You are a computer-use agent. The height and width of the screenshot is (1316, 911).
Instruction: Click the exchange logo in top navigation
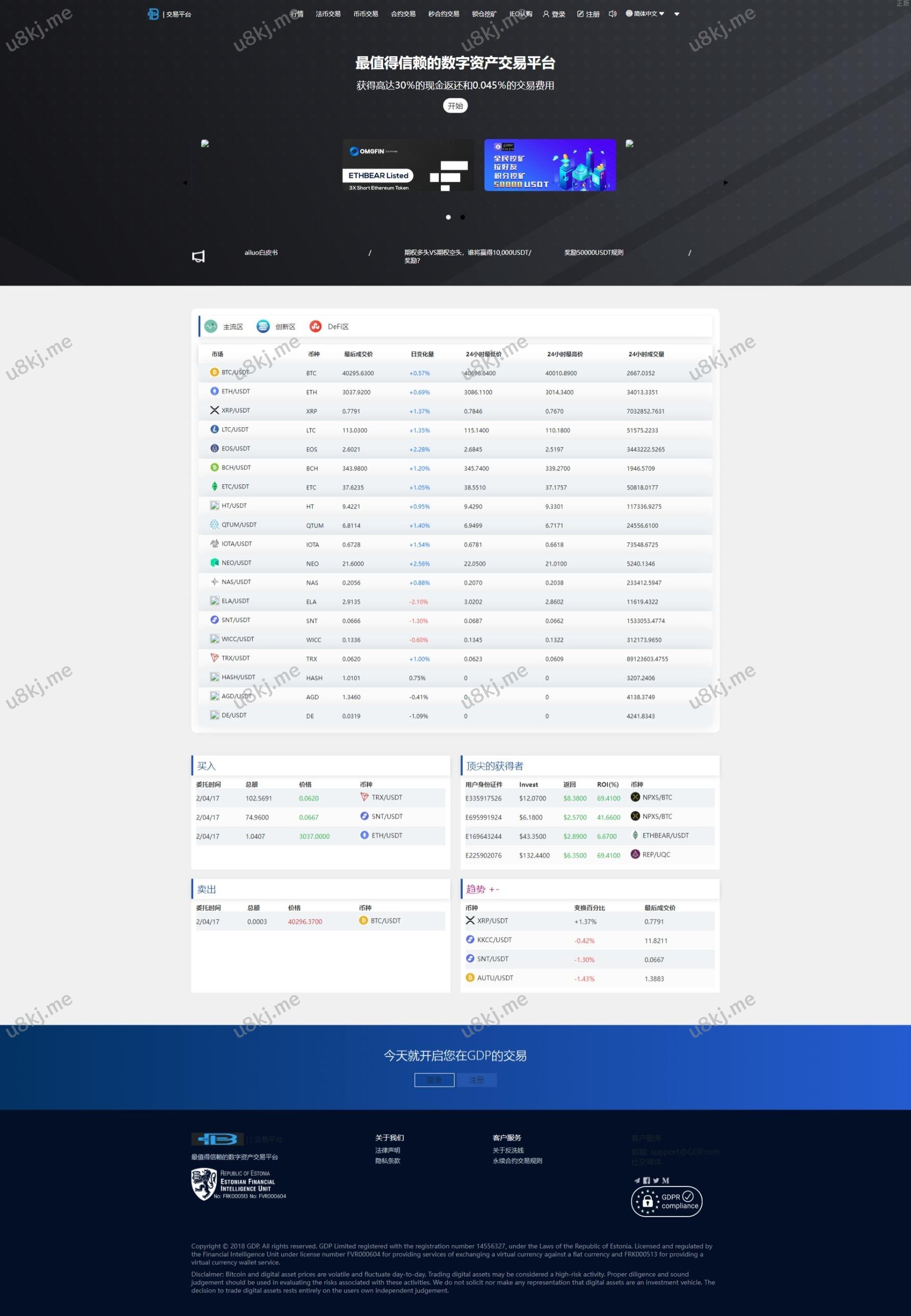point(153,14)
